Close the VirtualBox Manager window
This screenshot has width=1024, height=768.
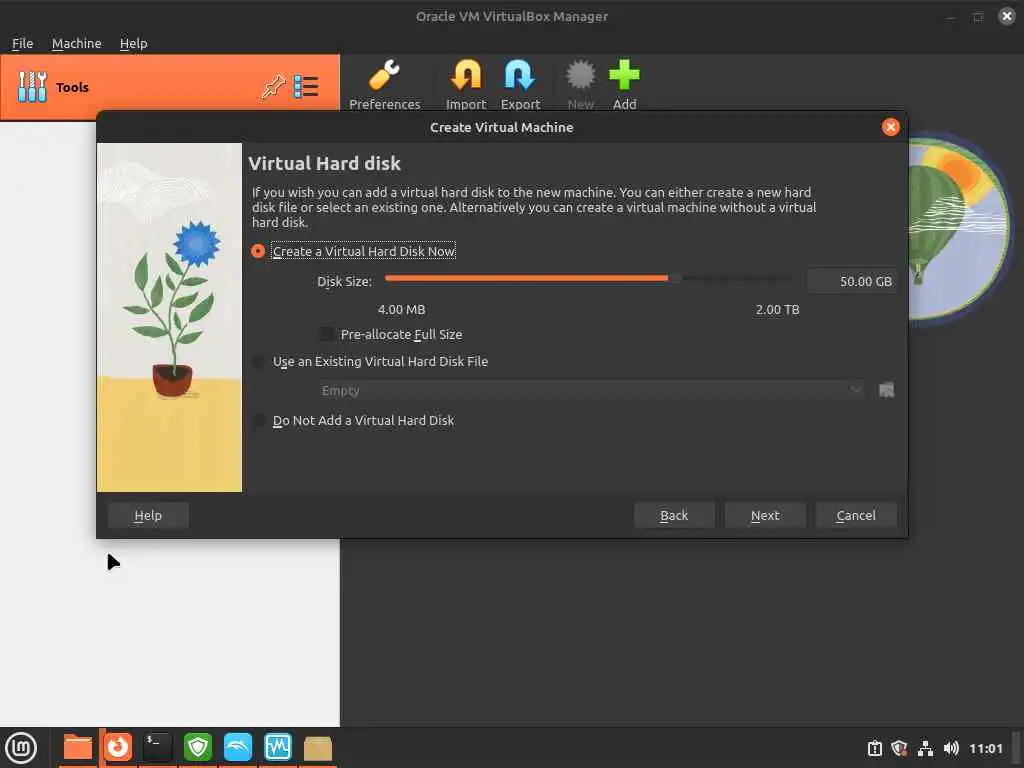[x=1006, y=16]
